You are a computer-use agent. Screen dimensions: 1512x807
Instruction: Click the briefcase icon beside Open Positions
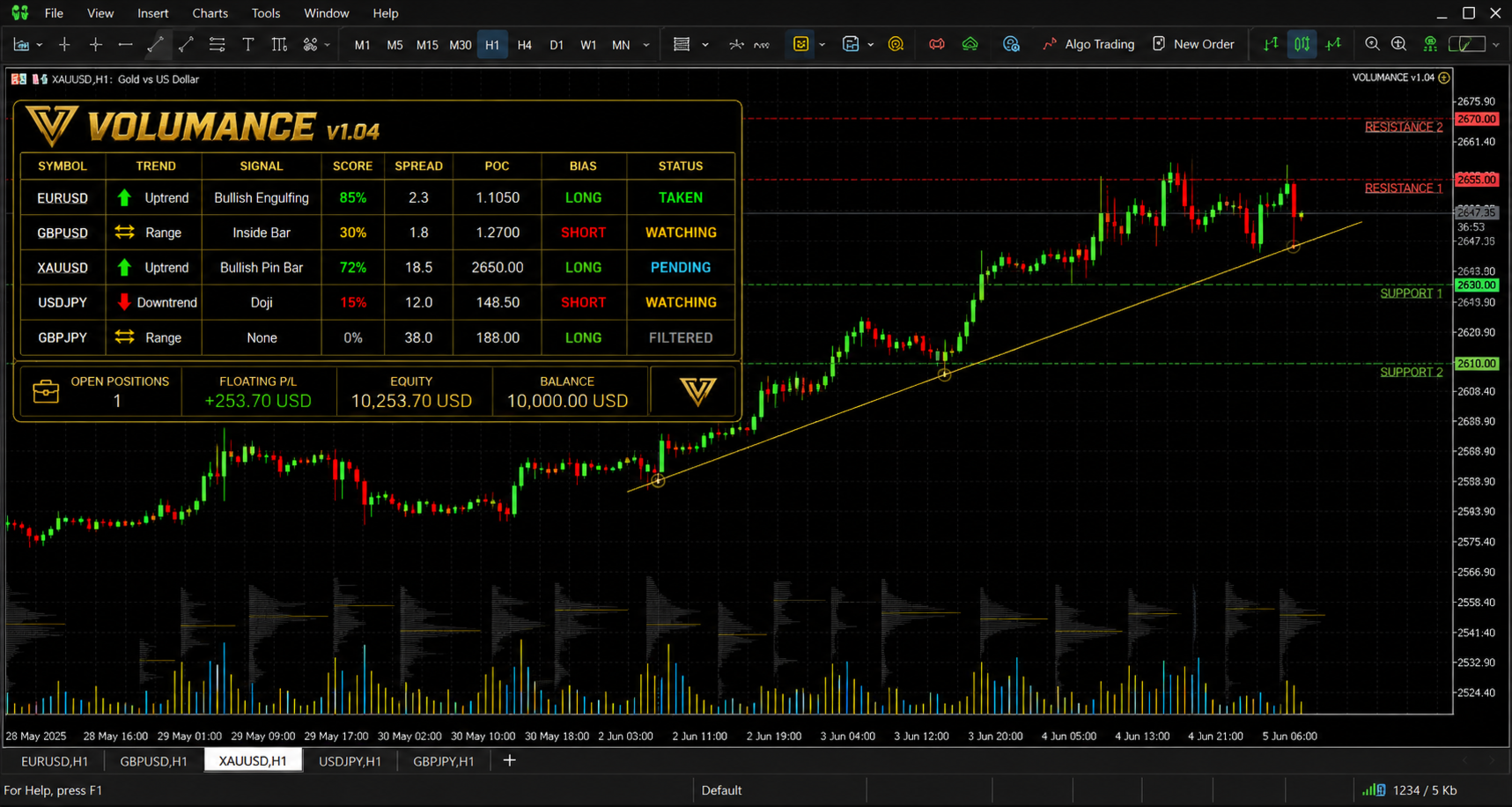tap(46, 391)
